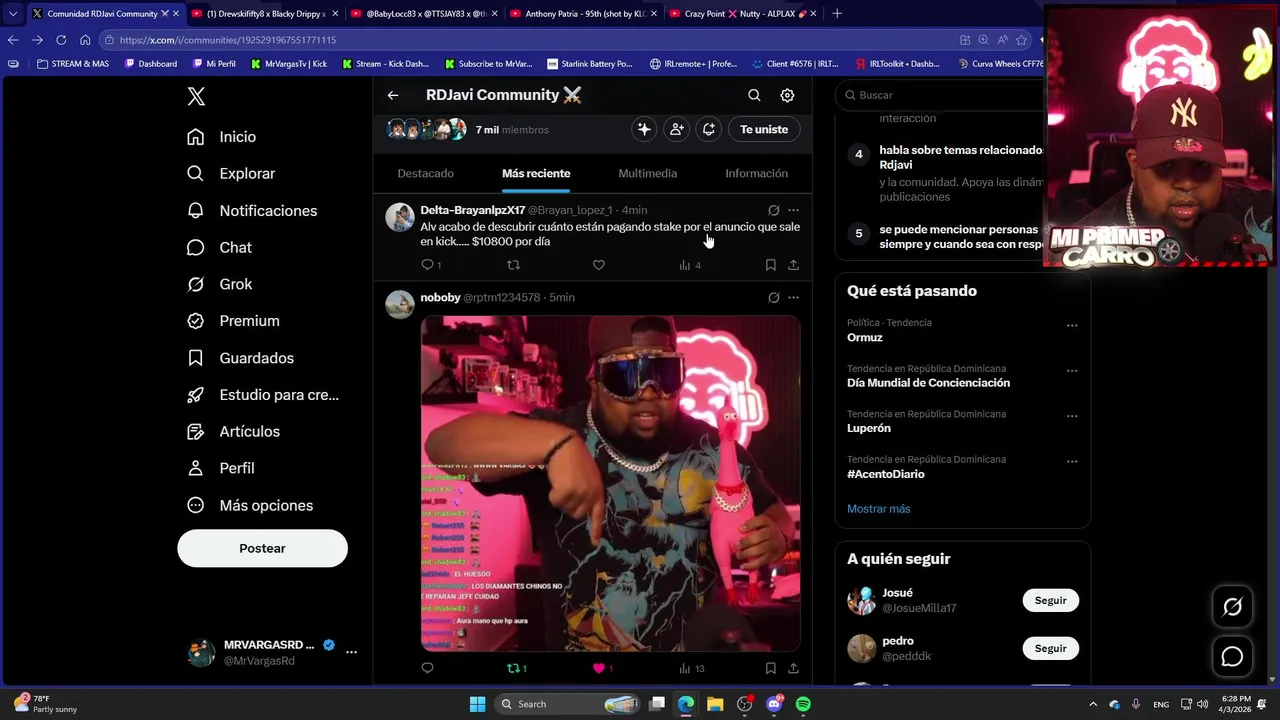
Task: Open Guardados bookmarks in the sidebar
Action: pyautogui.click(x=241, y=358)
